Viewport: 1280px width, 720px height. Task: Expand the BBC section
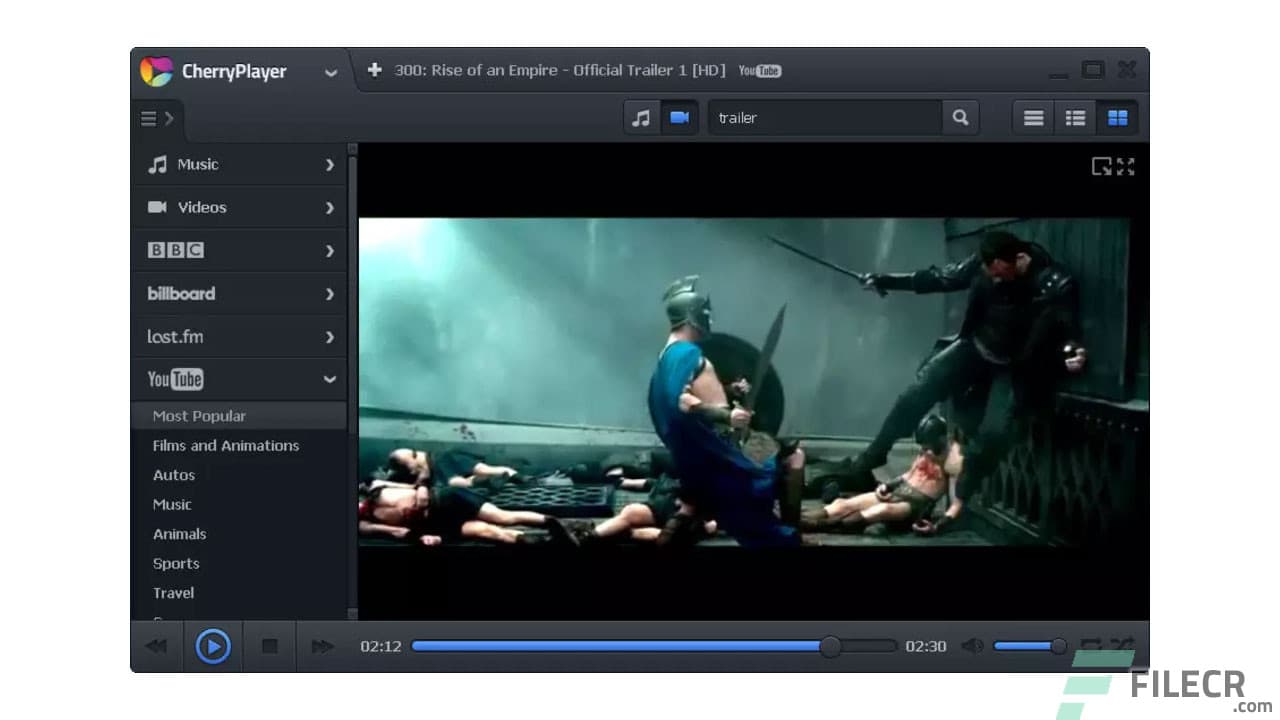click(x=329, y=250)
